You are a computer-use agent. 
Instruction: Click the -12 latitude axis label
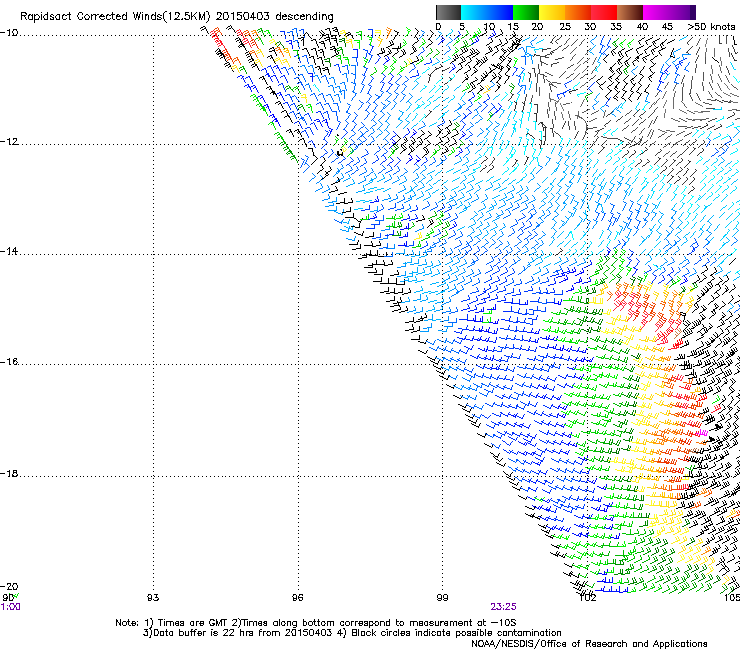coord(9,142)
